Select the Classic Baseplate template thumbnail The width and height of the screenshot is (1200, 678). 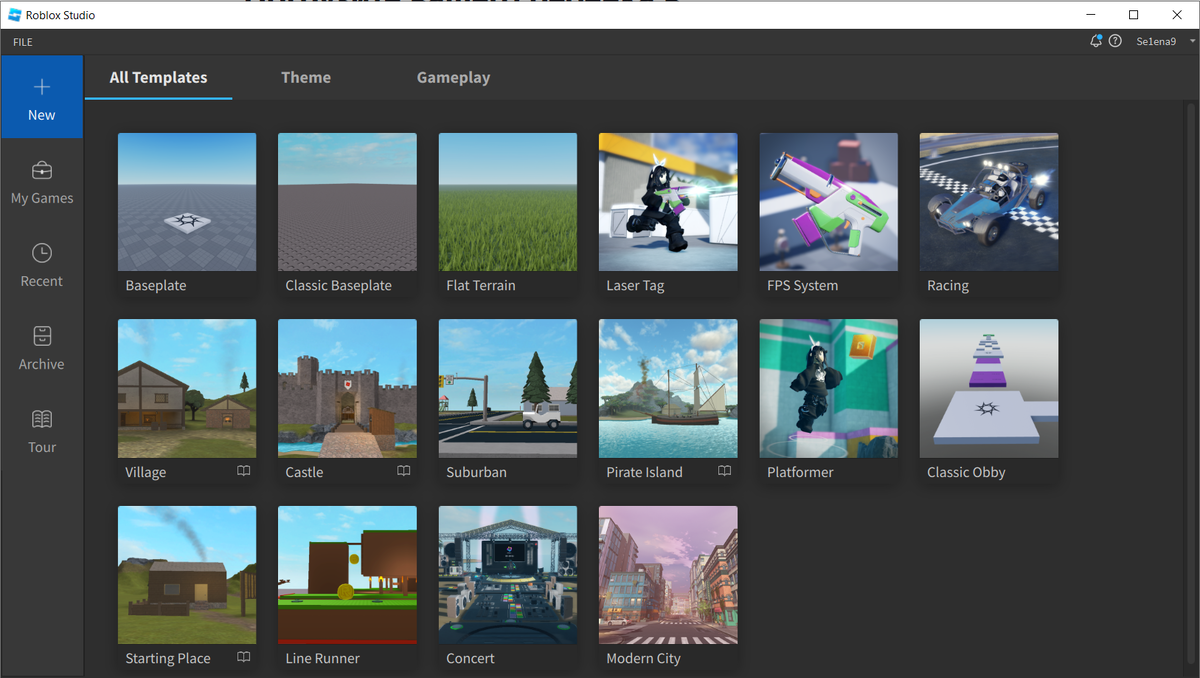(347, 202)
